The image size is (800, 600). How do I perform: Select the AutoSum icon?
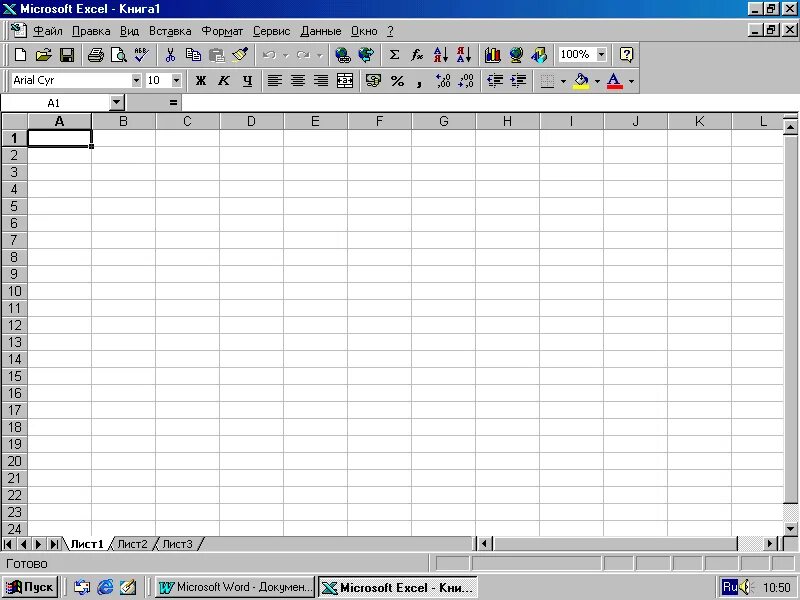393,55
